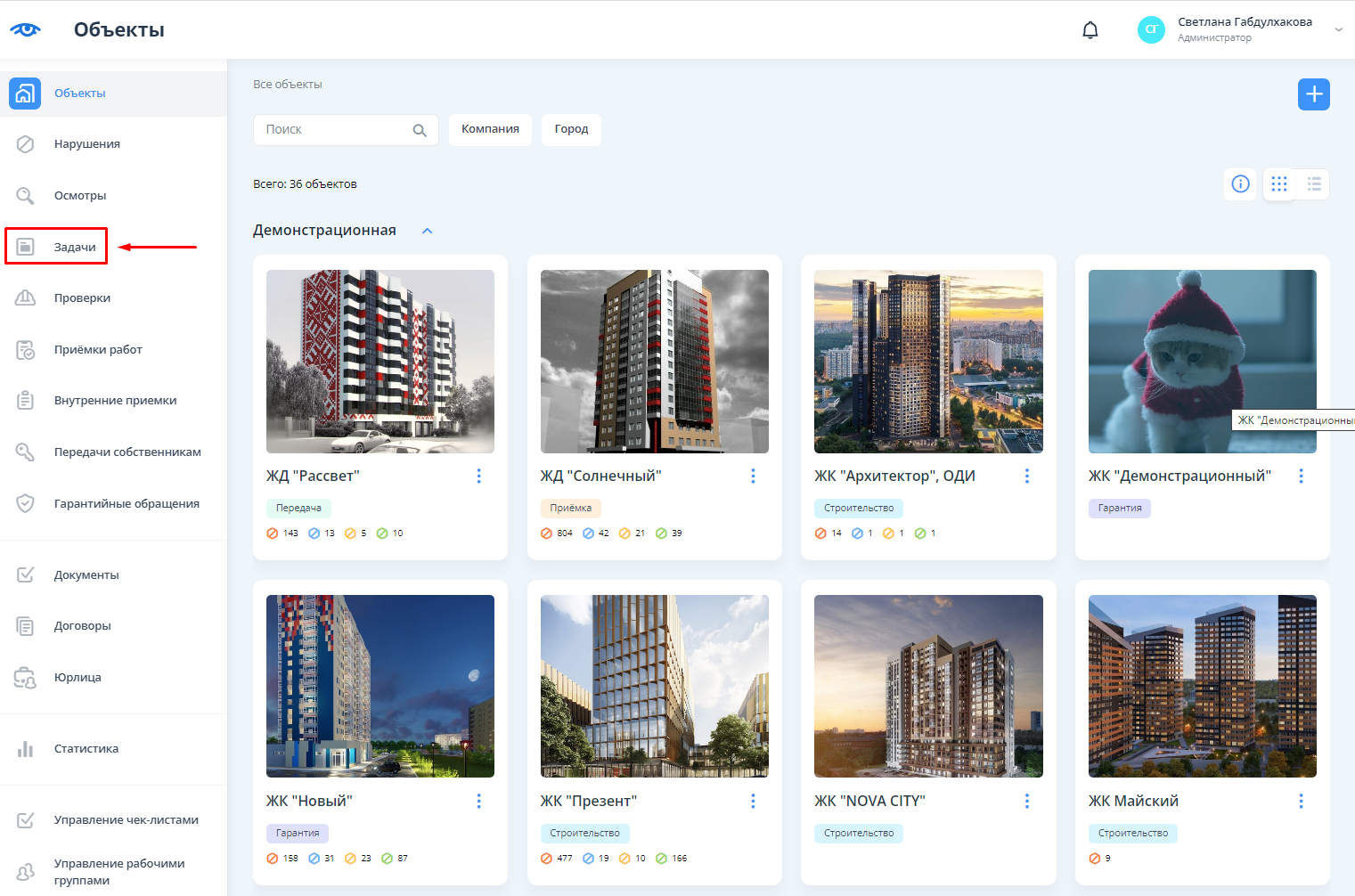The image size is (1355, 896).
Task: Click the Поиск search field
Action: click(x=334, y=130)
